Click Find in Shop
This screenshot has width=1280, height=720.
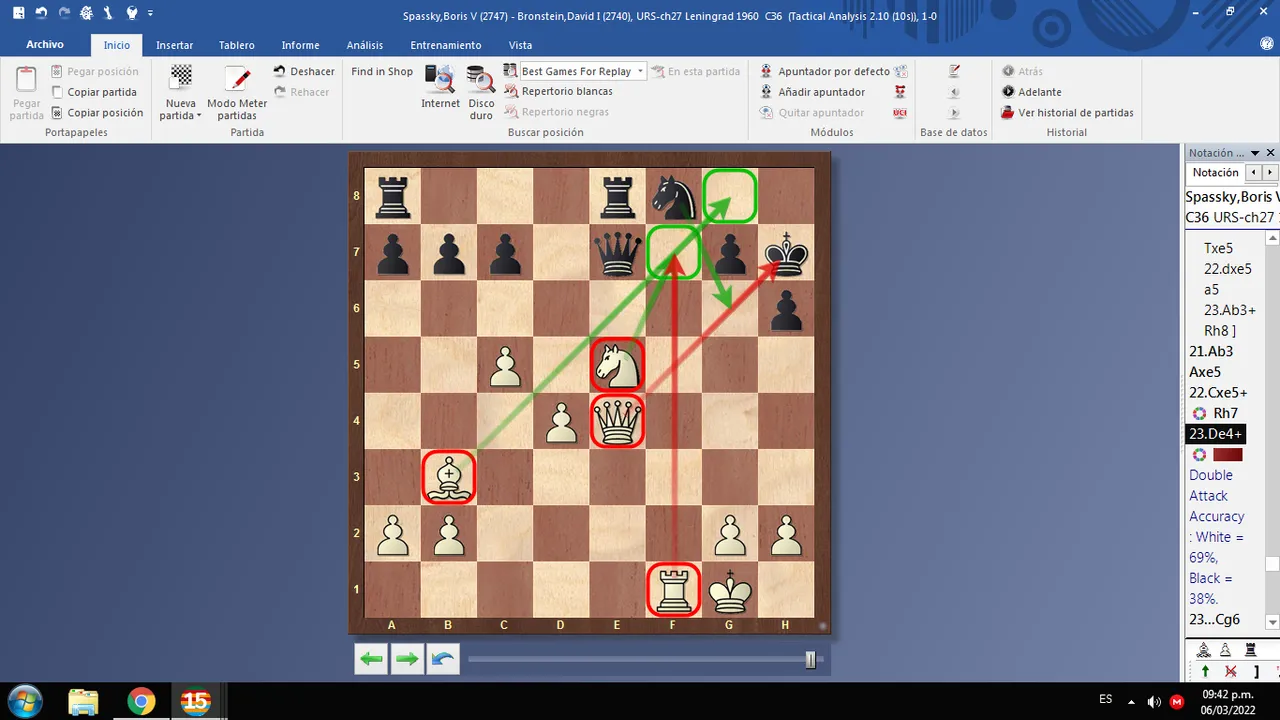click(382, 71)
